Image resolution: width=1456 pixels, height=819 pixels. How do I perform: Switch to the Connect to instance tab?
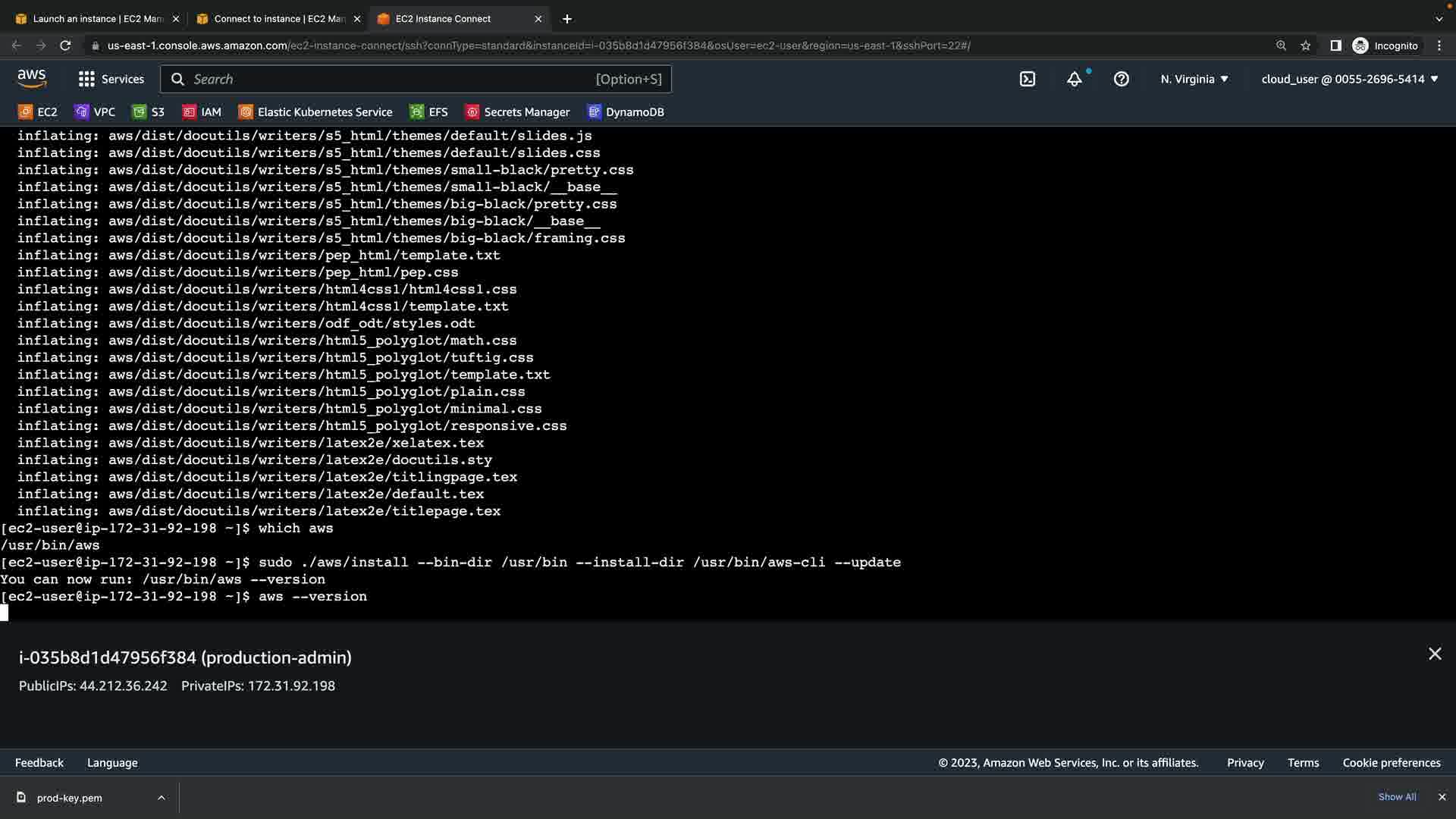(279, 19)
